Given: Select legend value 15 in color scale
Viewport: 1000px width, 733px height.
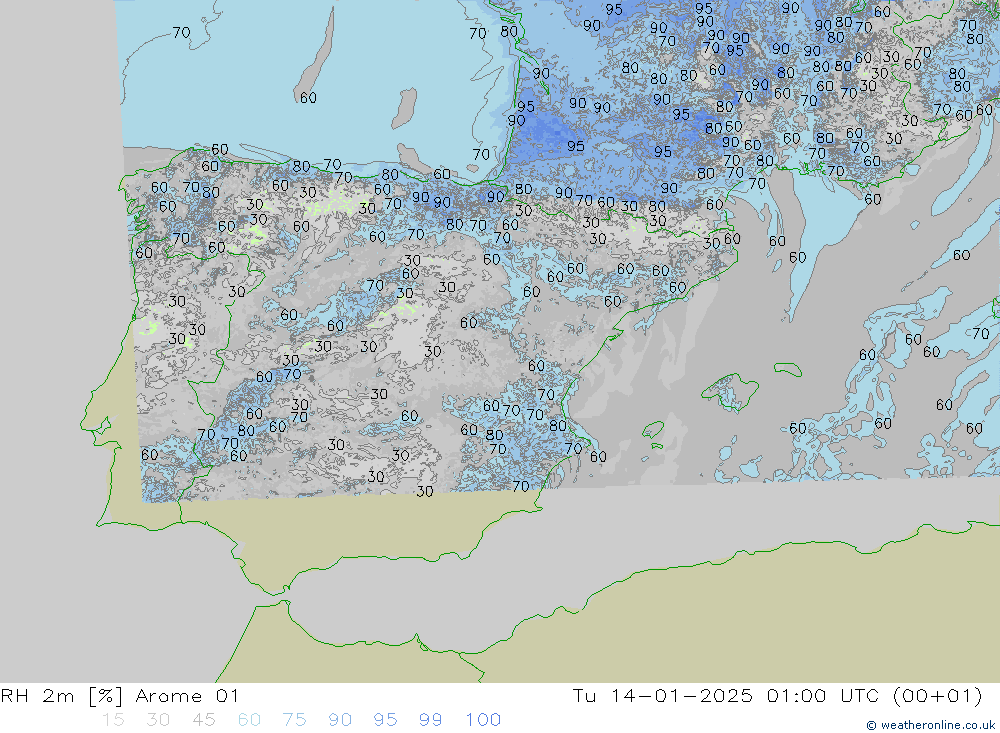Looking at the screenshot, I should 114,720.
